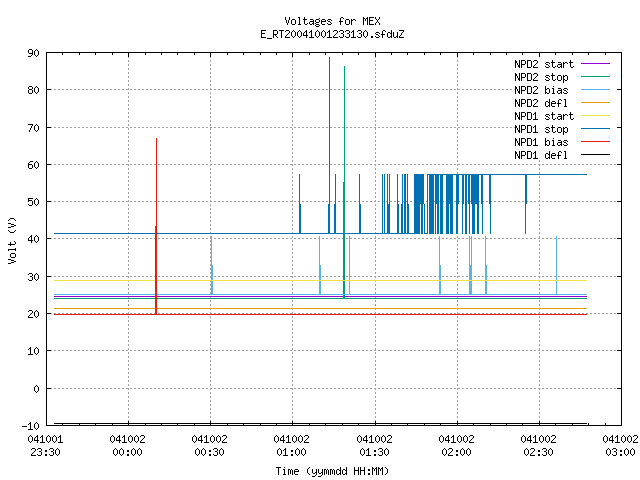Click the y-axis tick label 60
Screen dimensions: 640x480
pos(33,165)
